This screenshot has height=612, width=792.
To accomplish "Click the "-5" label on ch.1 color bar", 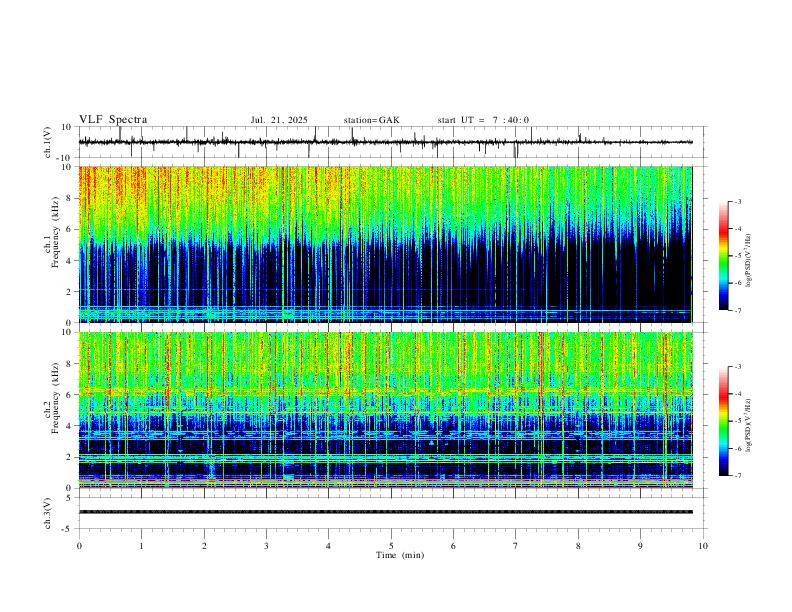I will pos(737,256).
